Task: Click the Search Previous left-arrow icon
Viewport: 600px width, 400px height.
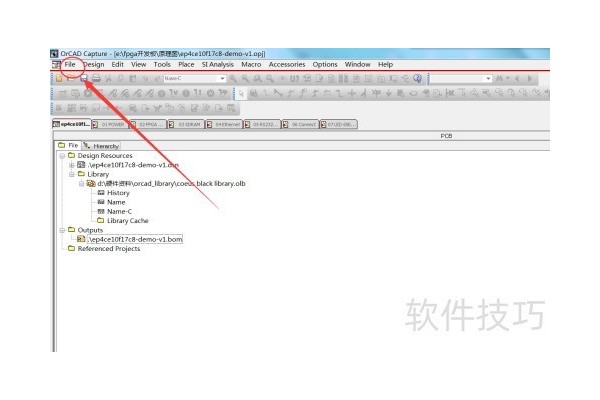Action: (x=517, y=78)
